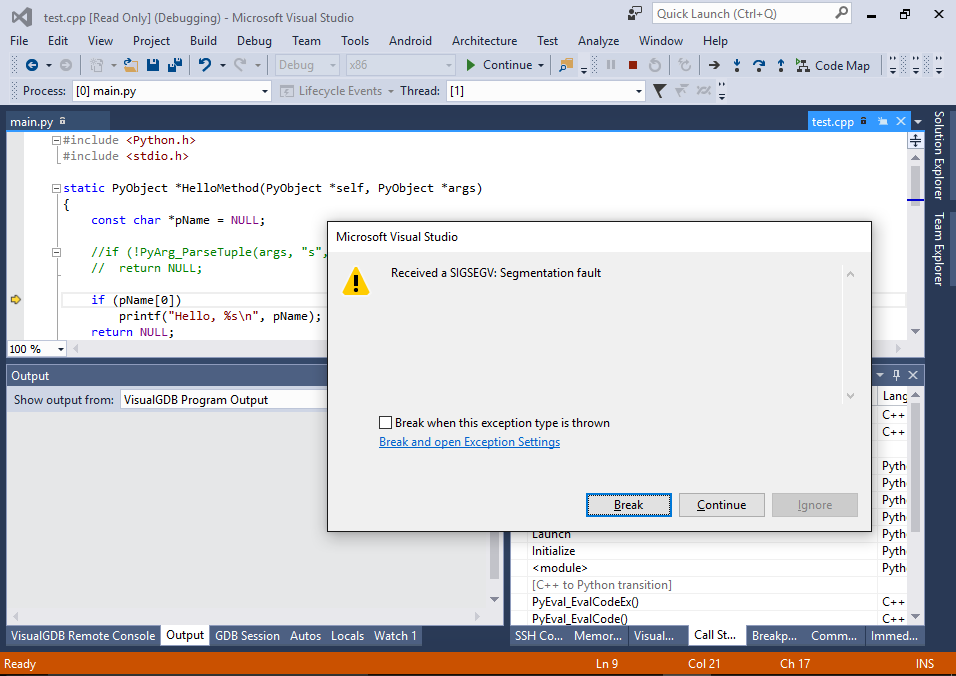This screenshot has height=676, width=956.
Task: Collapse the HelloMethod function outline
Action: click(x=56, y=188)
